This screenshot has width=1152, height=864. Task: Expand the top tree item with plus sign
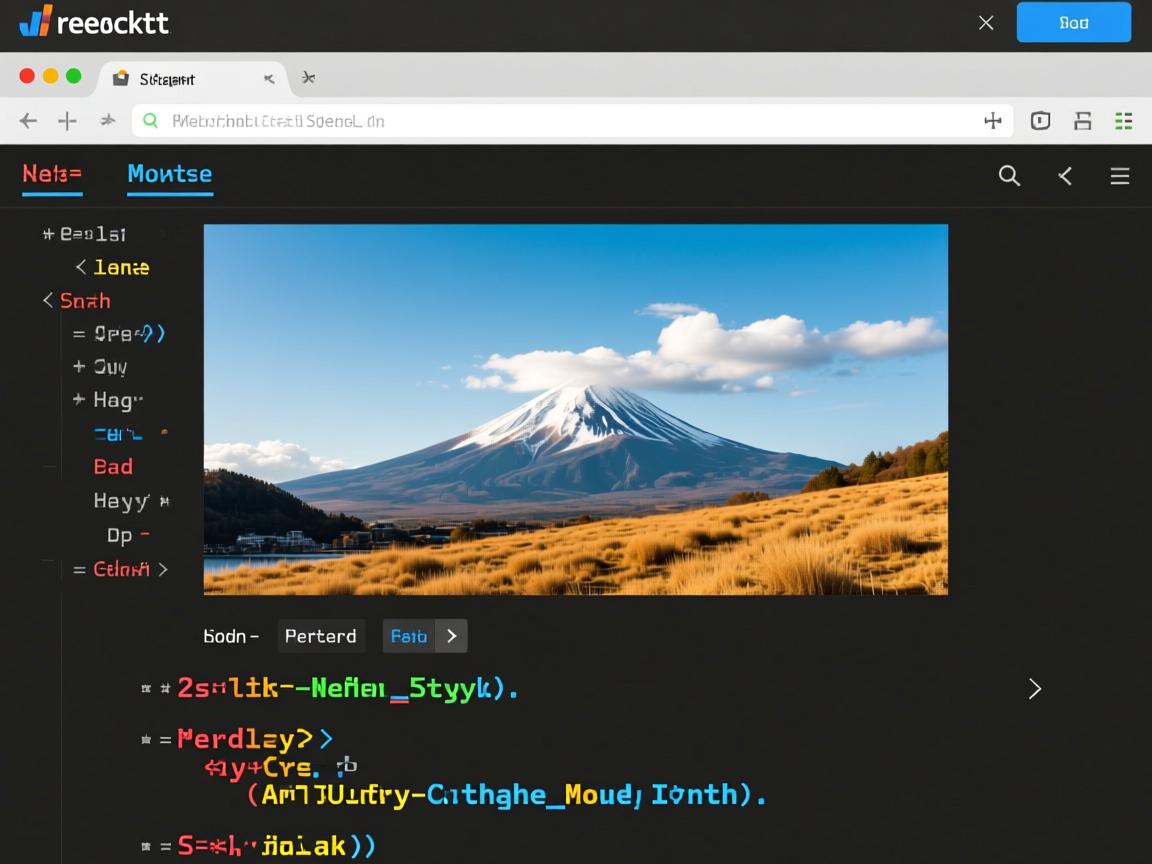pyautogui.click(x=48, y=234)
